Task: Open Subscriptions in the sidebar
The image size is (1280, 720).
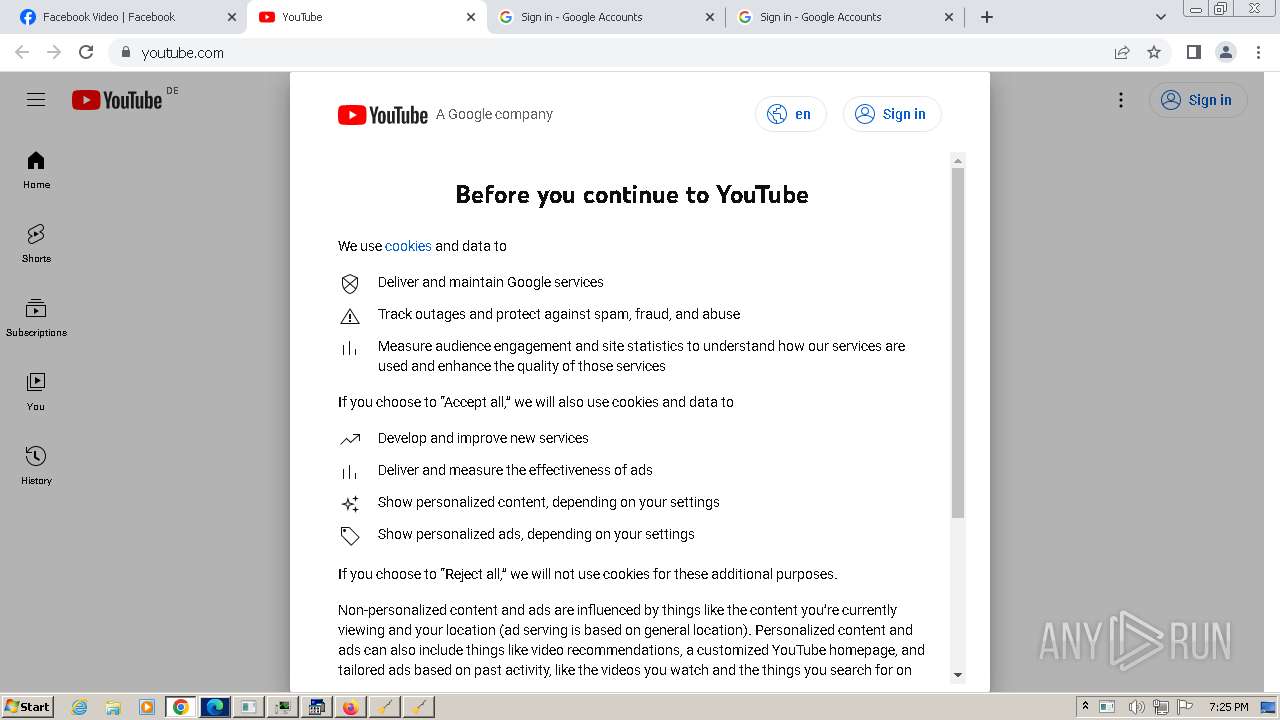Action: (x=36, y=318)
